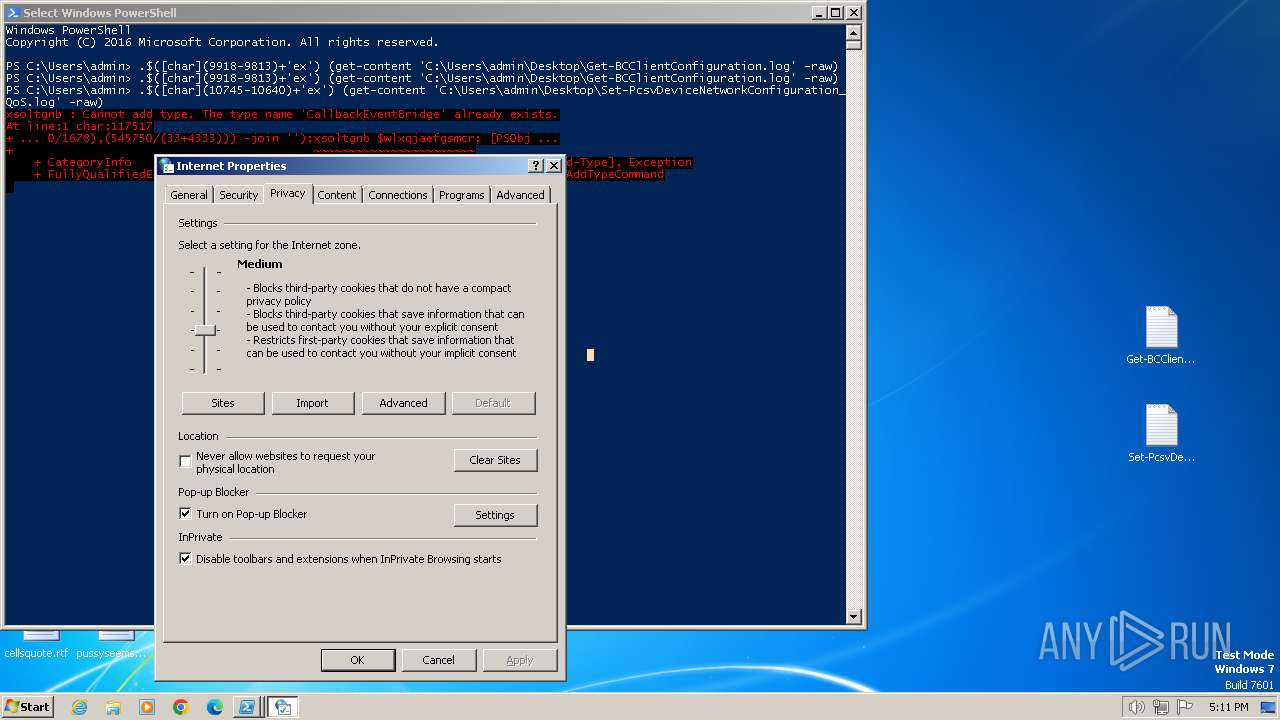Click the PowerShell window title bar icon
This screenshot has height=720, width=1280.
point(12,12)
